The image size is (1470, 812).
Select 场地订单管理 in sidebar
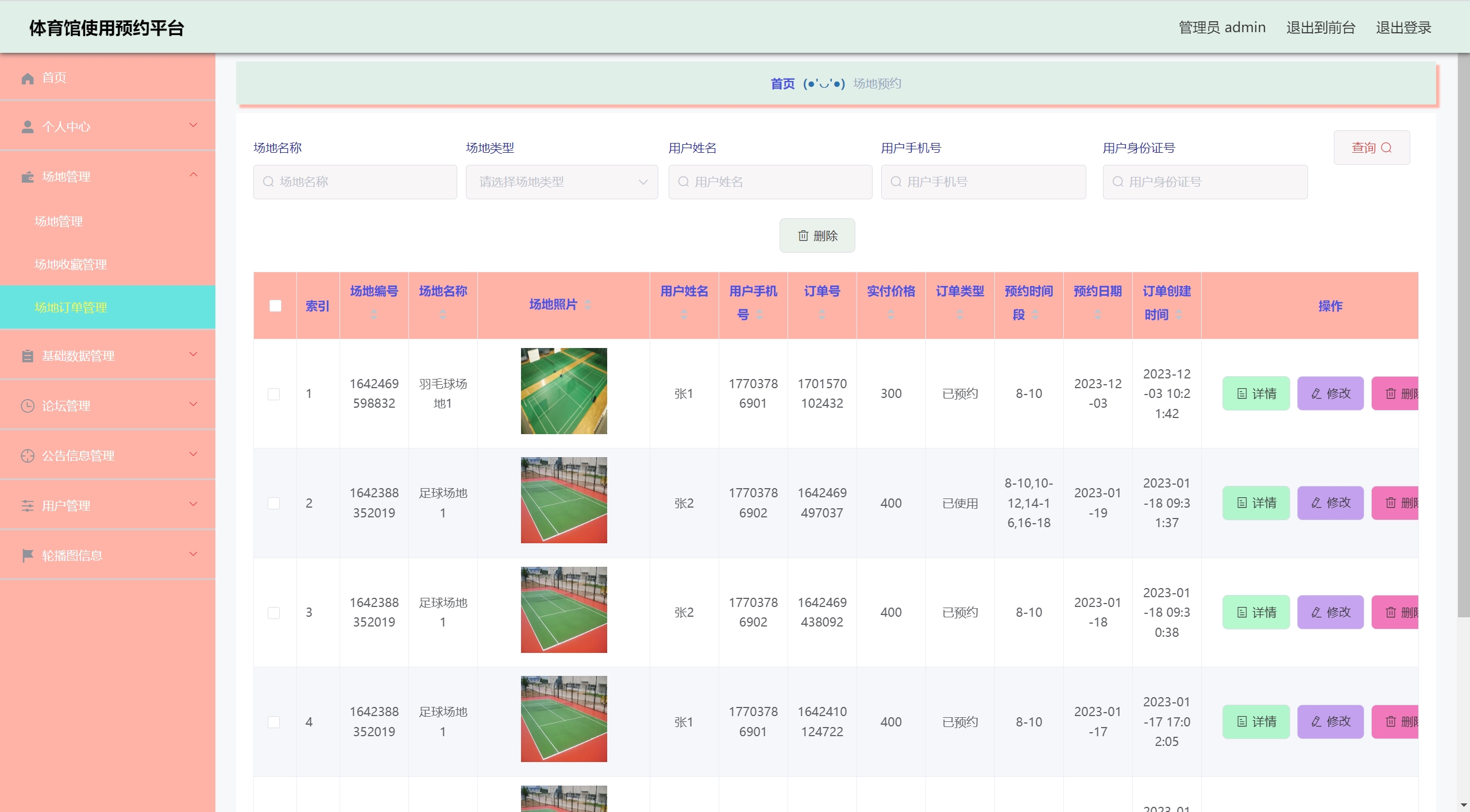71,307
